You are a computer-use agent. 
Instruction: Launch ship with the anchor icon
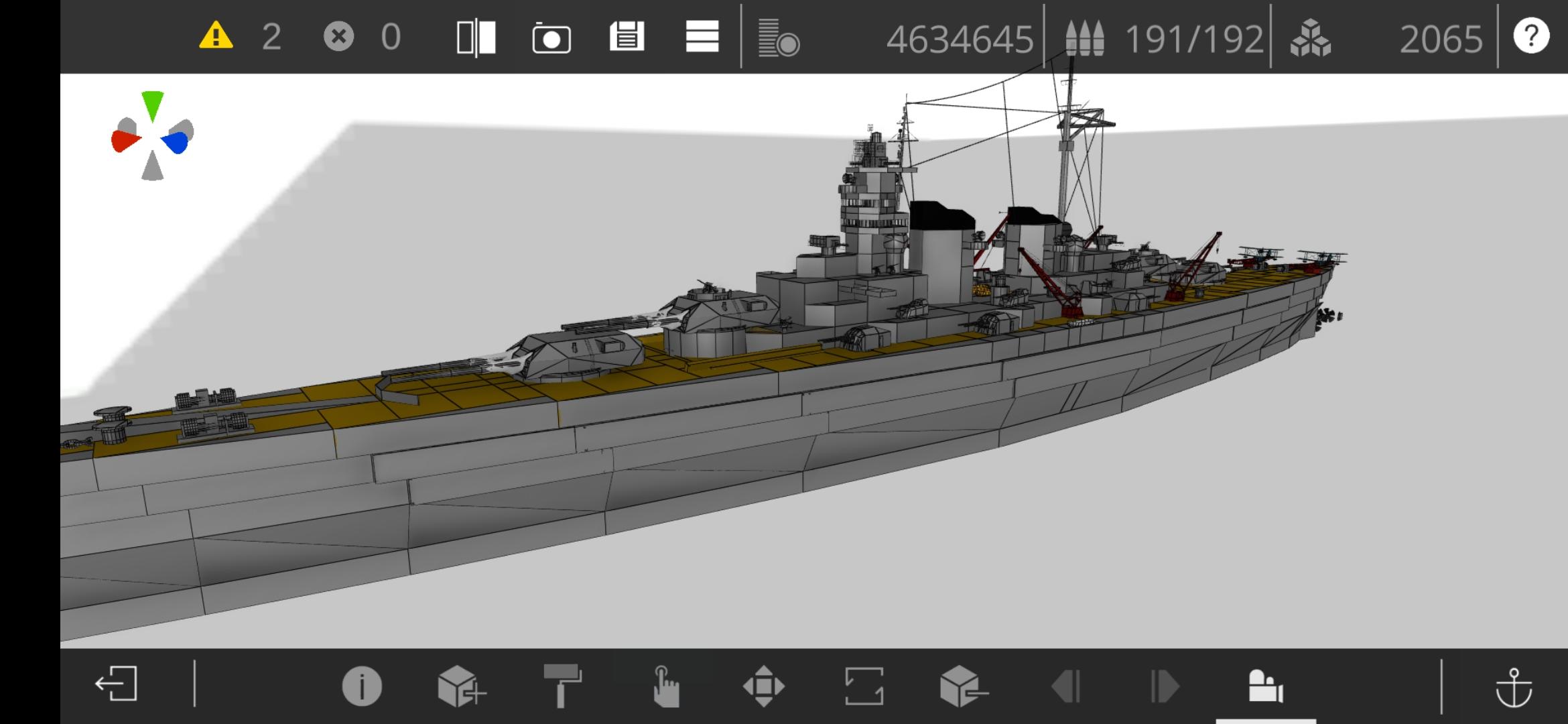(x=1514, y=688)
